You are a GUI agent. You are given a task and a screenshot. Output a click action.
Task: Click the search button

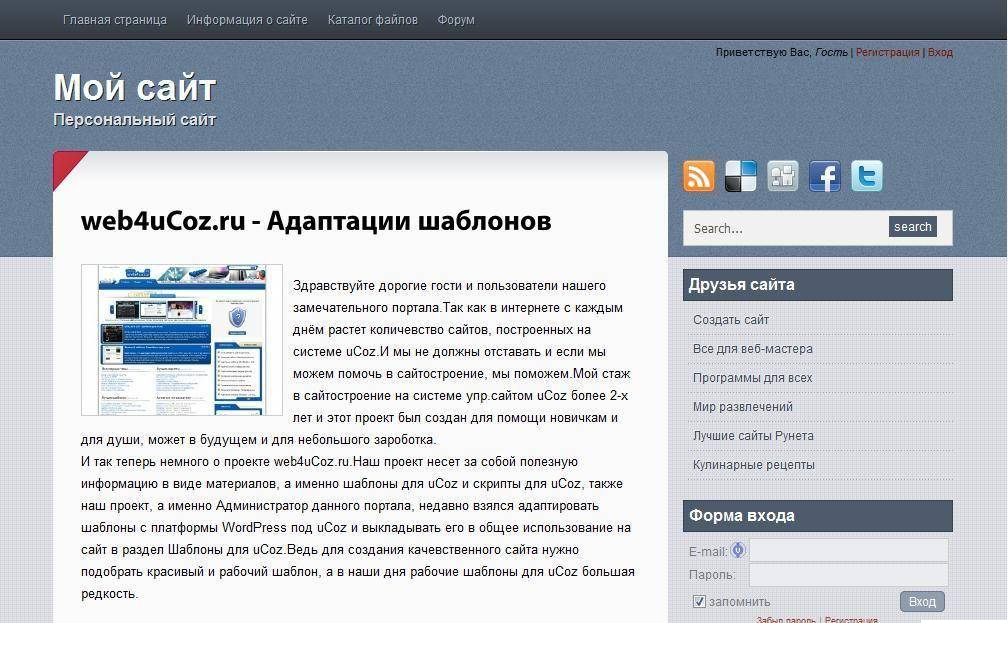(913, 226)
